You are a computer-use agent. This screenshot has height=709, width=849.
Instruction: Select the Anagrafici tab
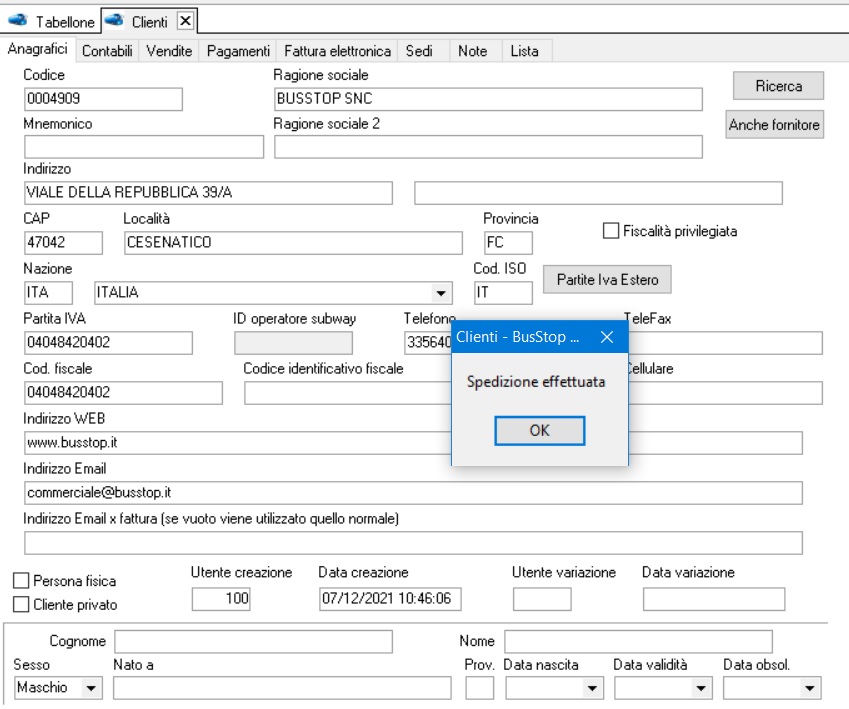(x=37, y=49)
